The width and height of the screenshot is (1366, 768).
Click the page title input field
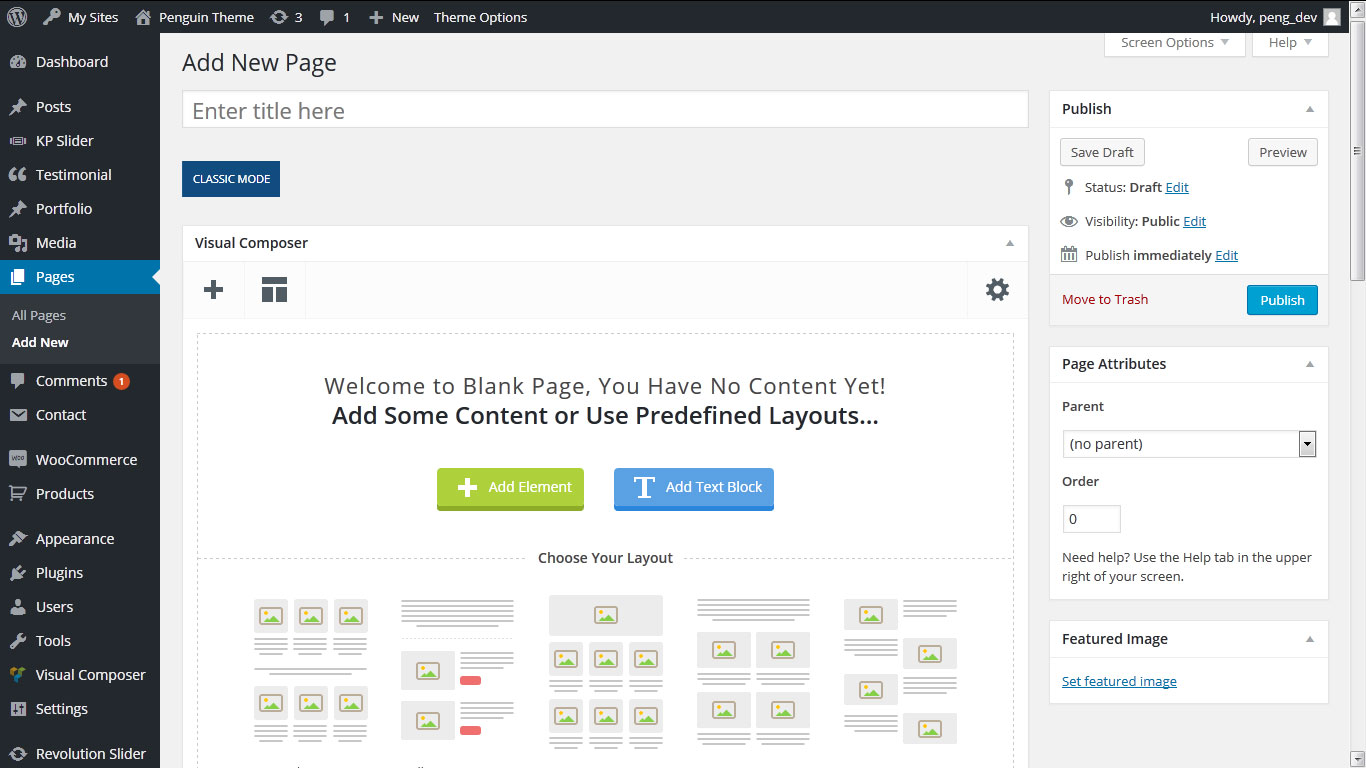point(605,110)
